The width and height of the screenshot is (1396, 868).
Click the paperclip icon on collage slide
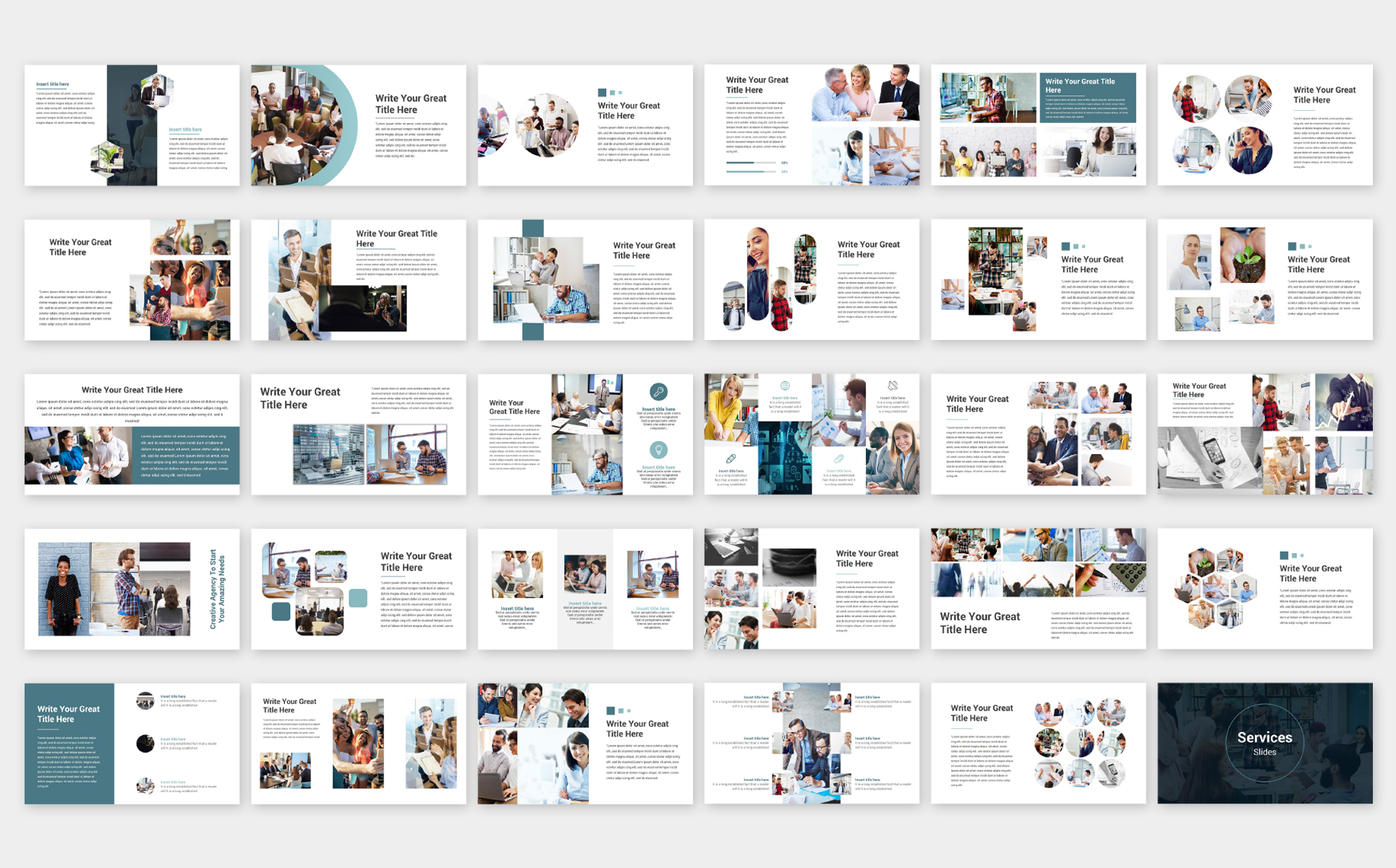tap(838, 459)
